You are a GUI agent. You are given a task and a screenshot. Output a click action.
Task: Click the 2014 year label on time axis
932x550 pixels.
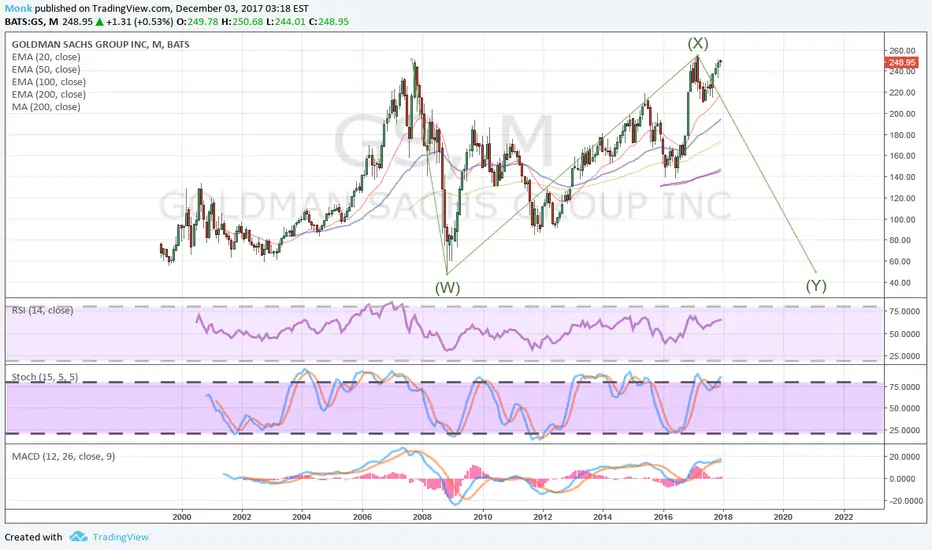(x=603, y=517)
